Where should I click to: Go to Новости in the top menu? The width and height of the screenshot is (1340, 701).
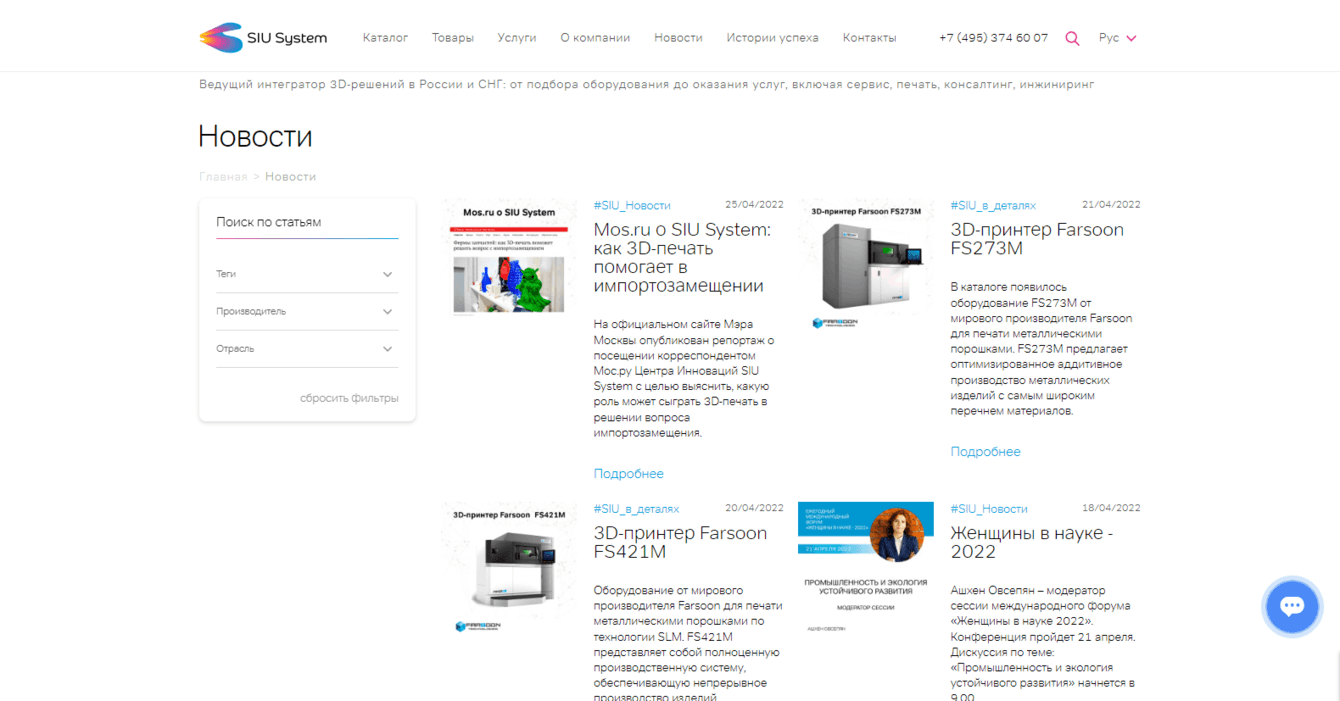tap(678, 38)
